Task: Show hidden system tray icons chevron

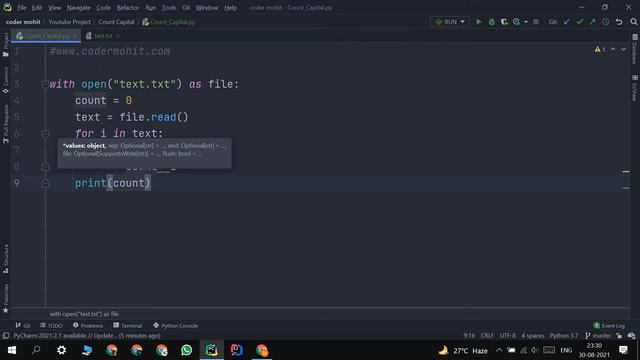Action: coord(499,350)
